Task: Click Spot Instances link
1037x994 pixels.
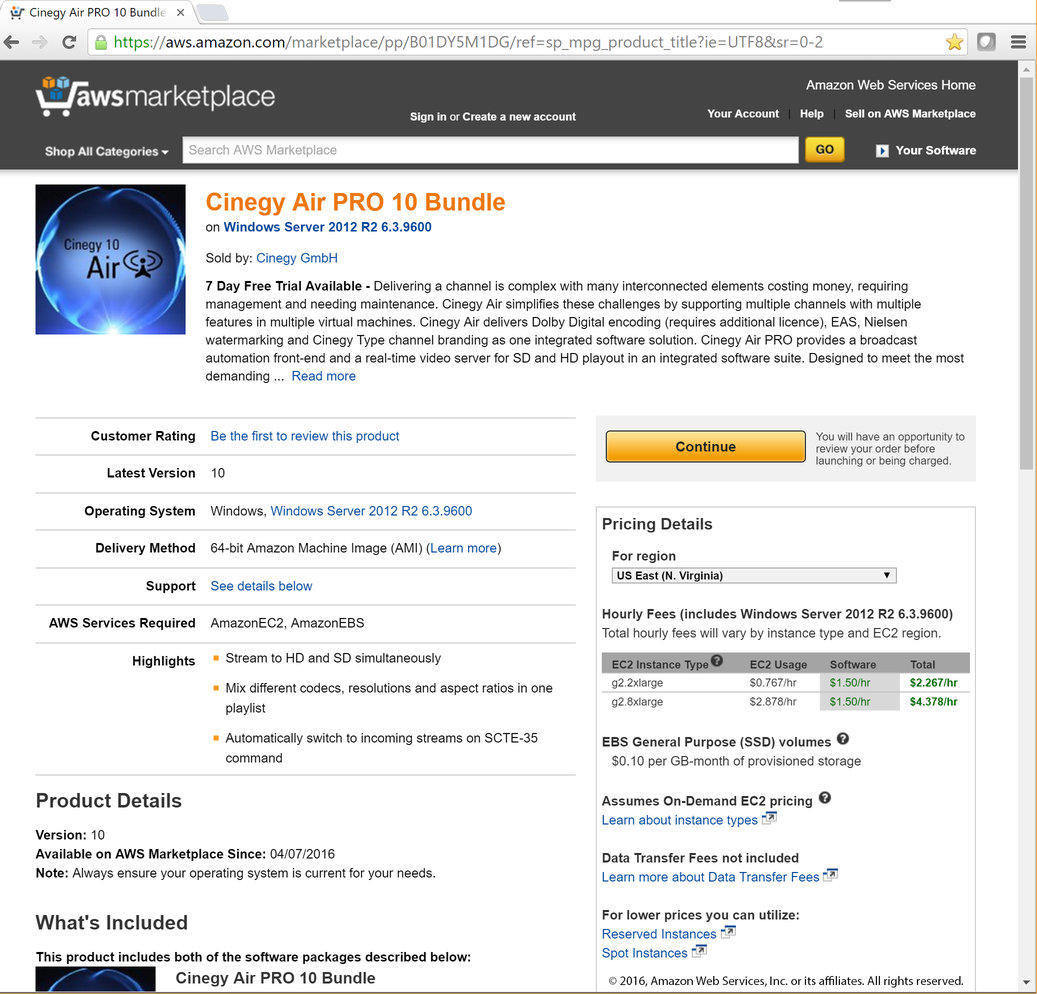Action: coord(645,953)
